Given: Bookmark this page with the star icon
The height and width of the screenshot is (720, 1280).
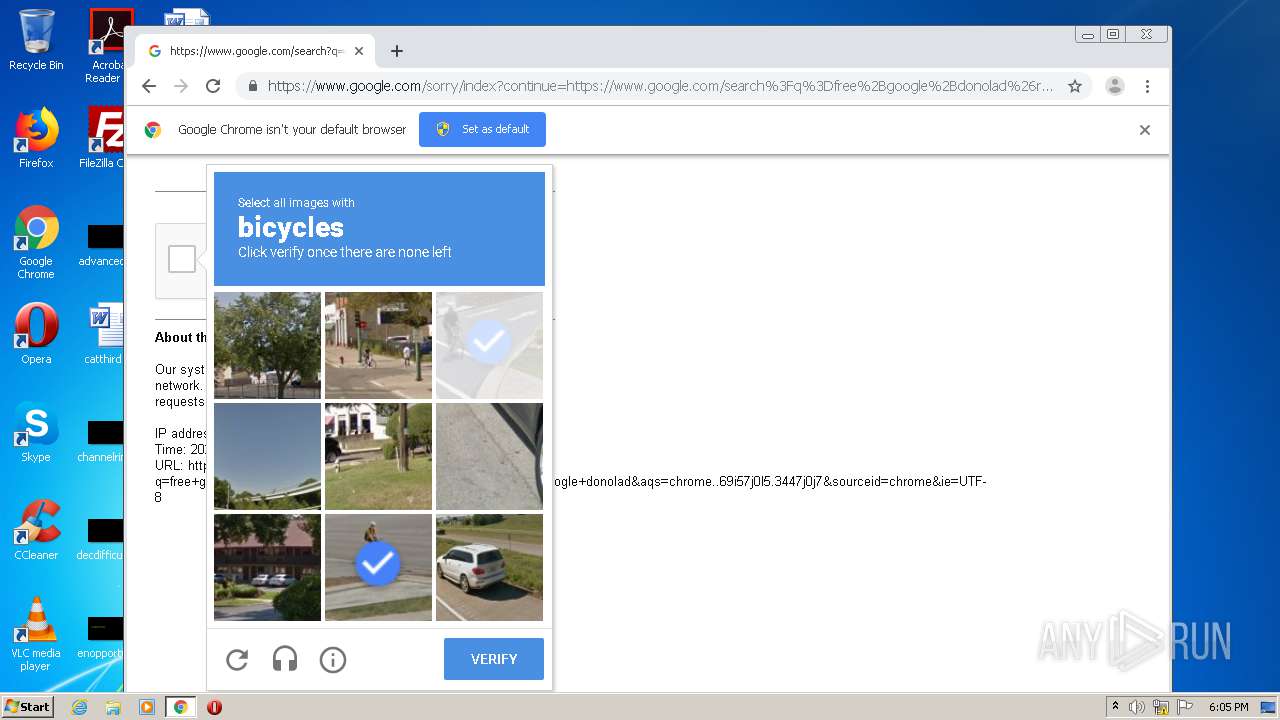Looking at the screenshot, I should click(x=1075, y=86).
